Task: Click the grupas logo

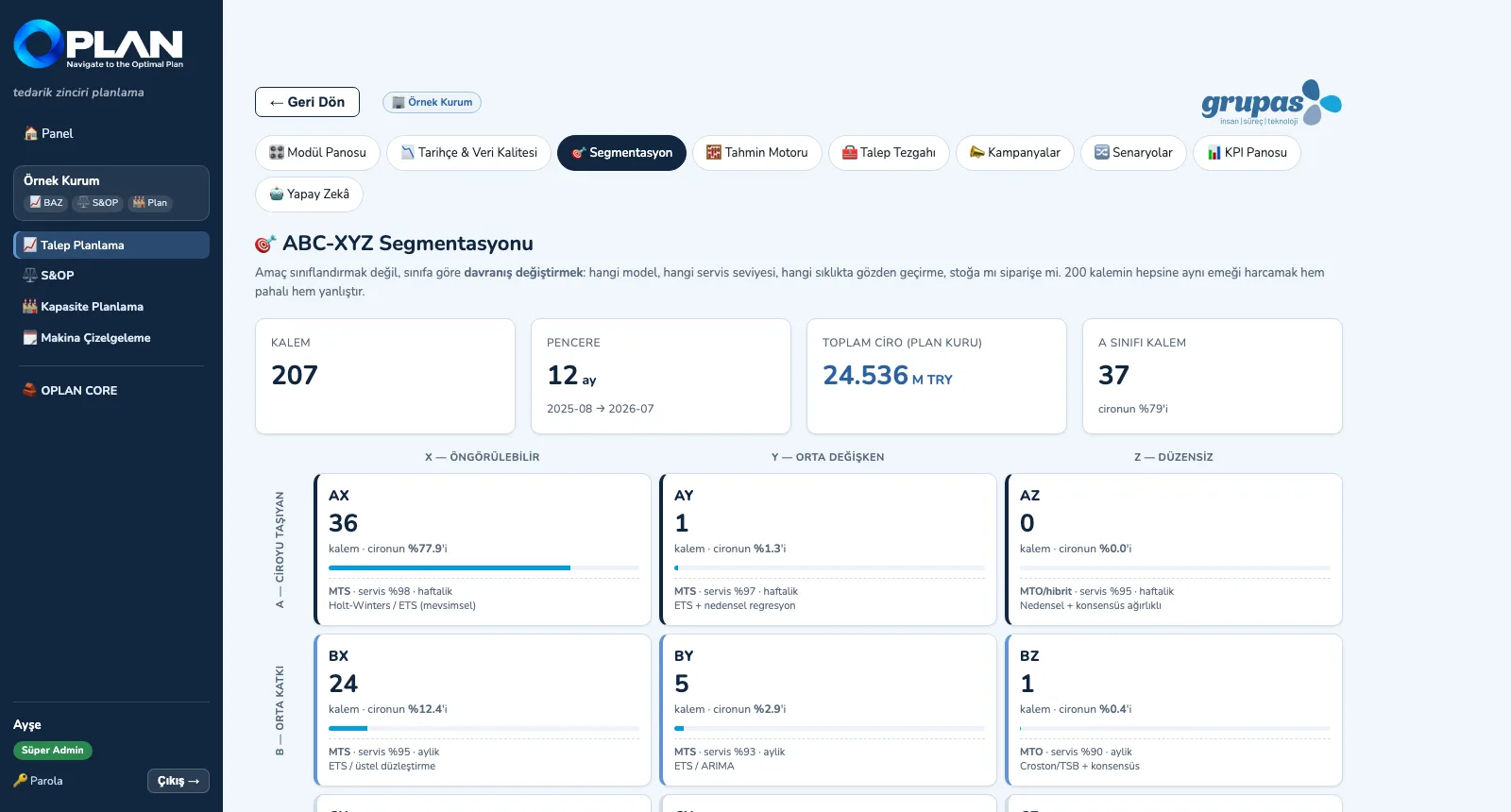Action: click(1271, 103)
